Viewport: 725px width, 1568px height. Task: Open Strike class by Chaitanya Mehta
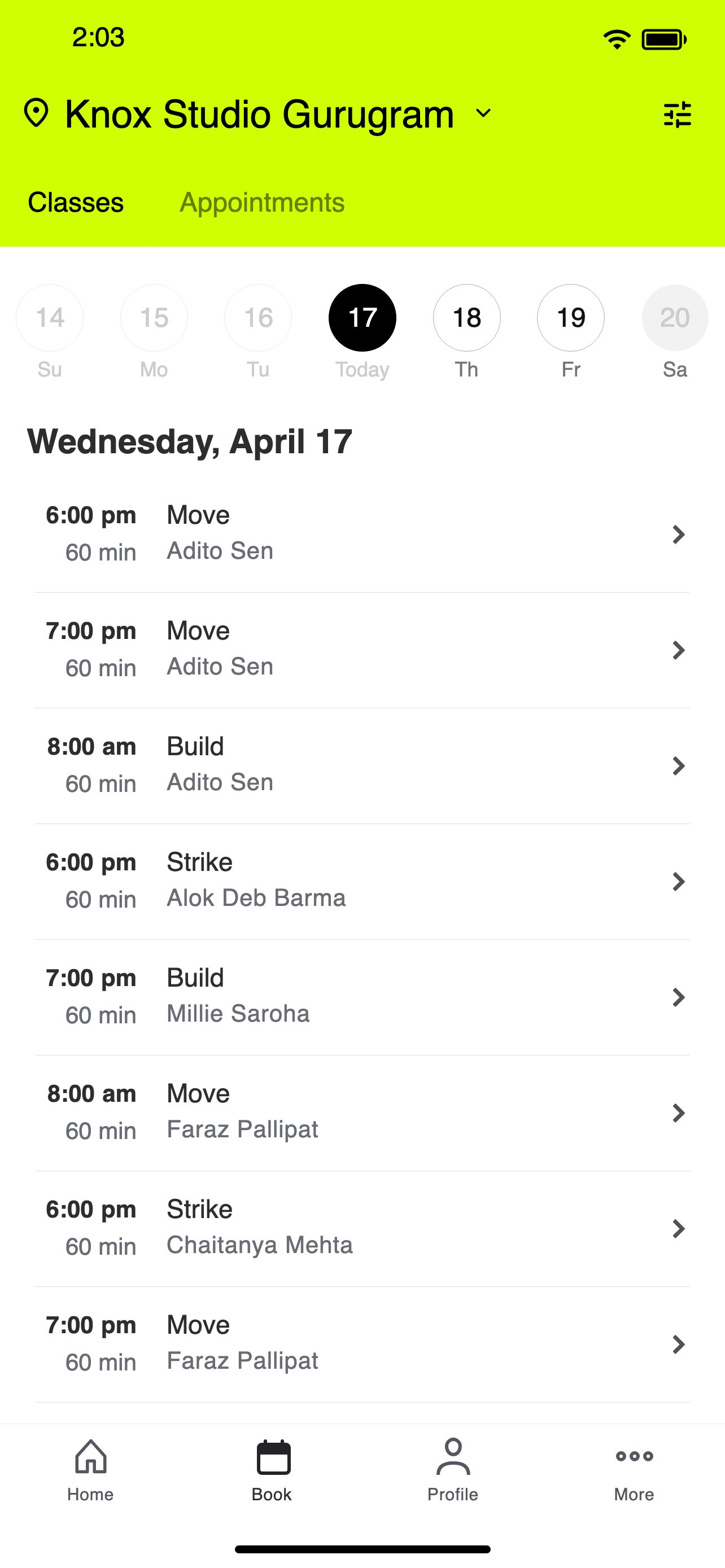362,1228
